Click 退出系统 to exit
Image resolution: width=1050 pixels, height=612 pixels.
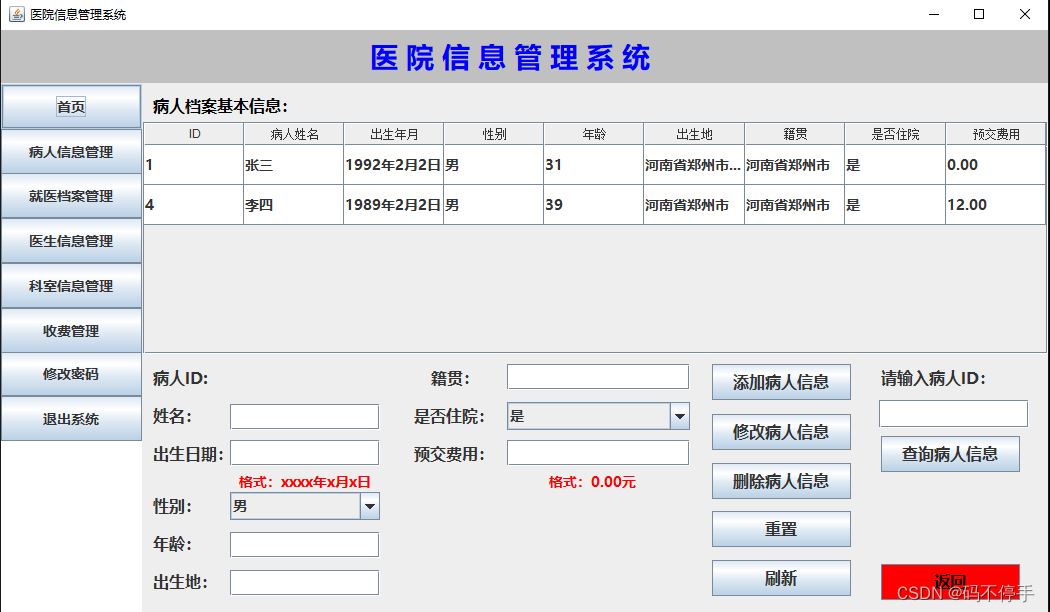click(71, 419)
